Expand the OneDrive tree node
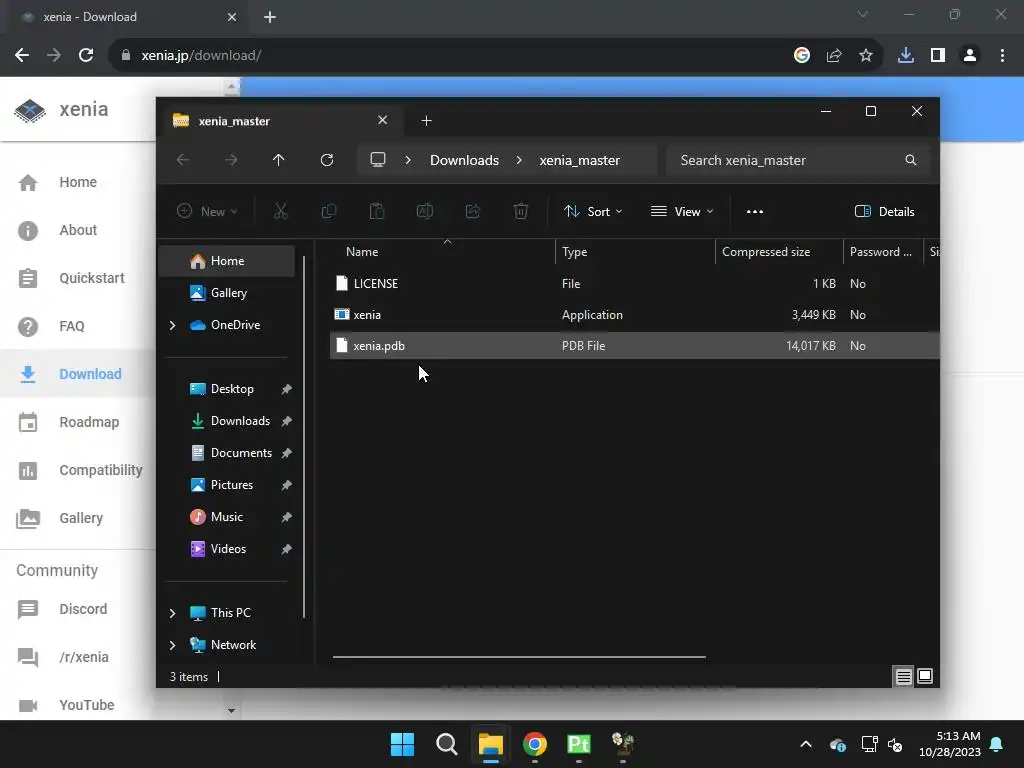This screenshot has height=768, width=1024. [x=172, y=325]
